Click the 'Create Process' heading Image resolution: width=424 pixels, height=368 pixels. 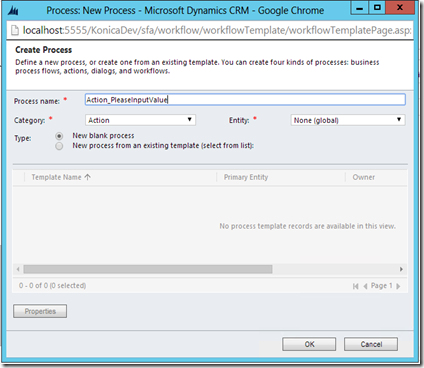click(x=43, y=50)
